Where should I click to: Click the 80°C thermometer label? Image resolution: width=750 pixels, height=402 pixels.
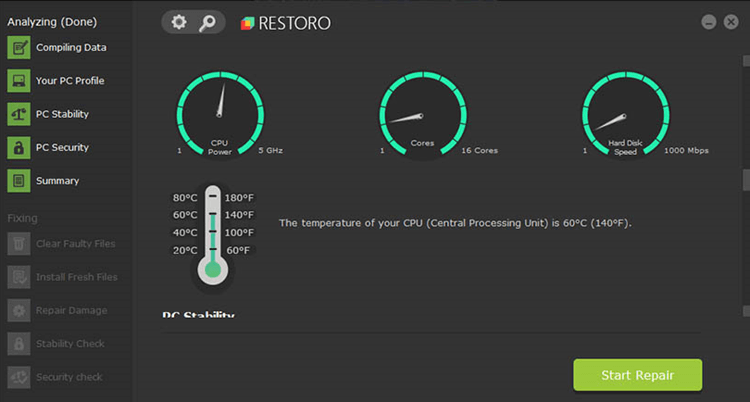tap(185, 198)
